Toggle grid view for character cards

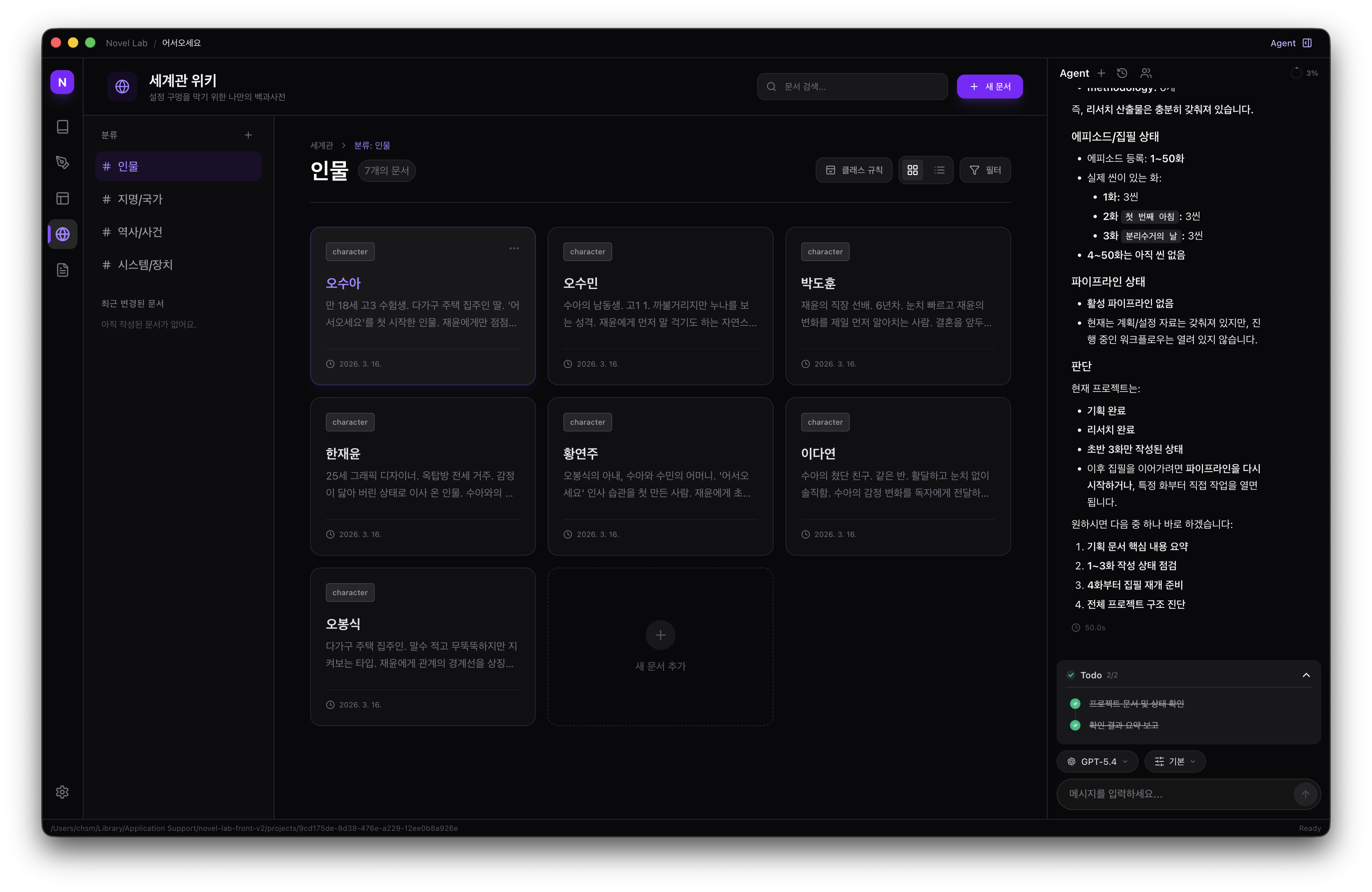point(913,170)
